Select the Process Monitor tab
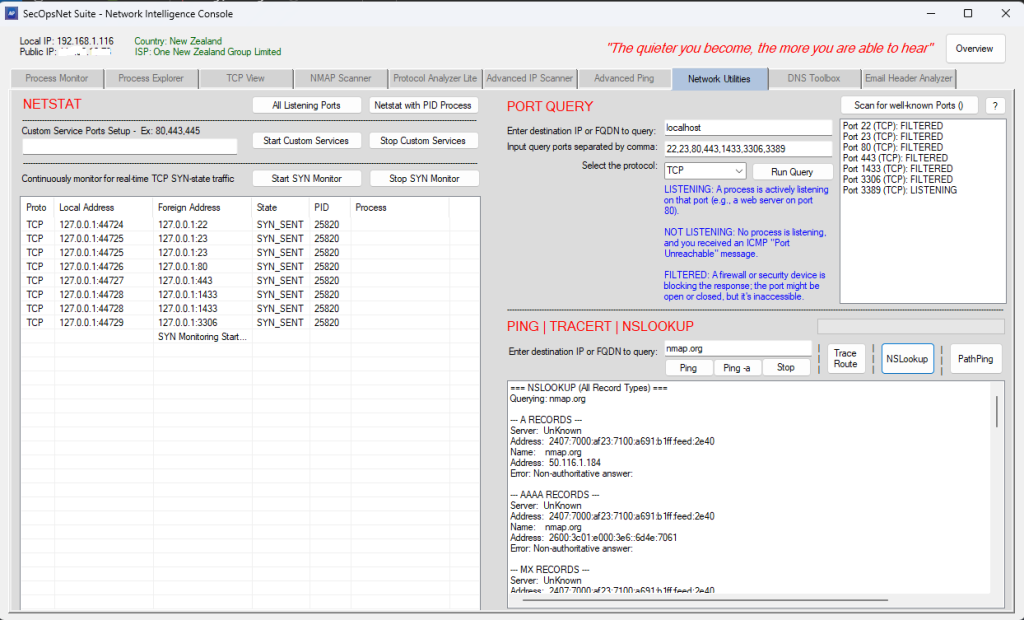 [x=57, y=78]
